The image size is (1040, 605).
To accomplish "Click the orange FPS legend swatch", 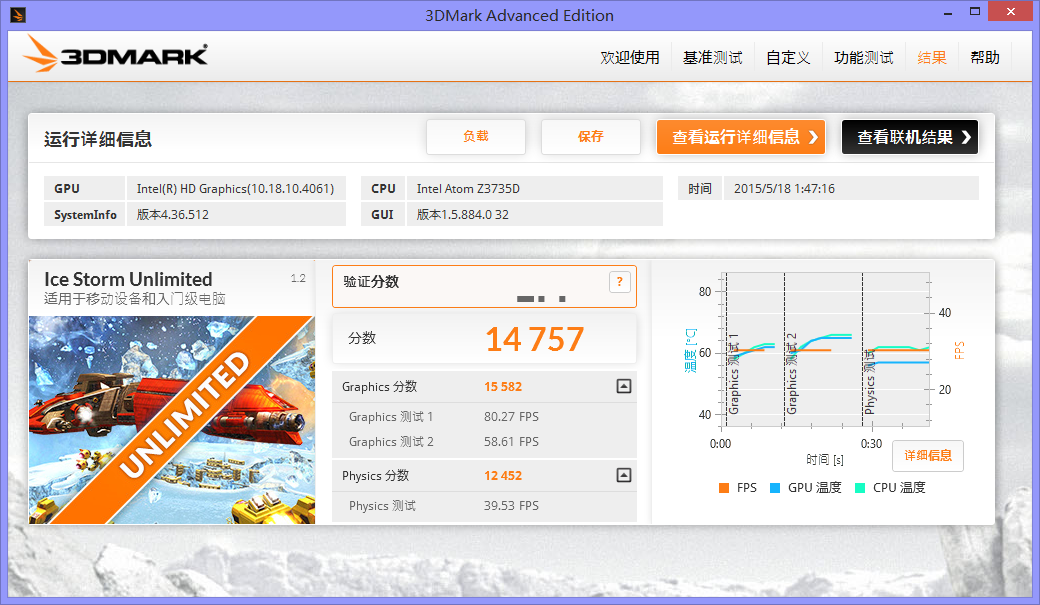I will [x=724, y=488].
